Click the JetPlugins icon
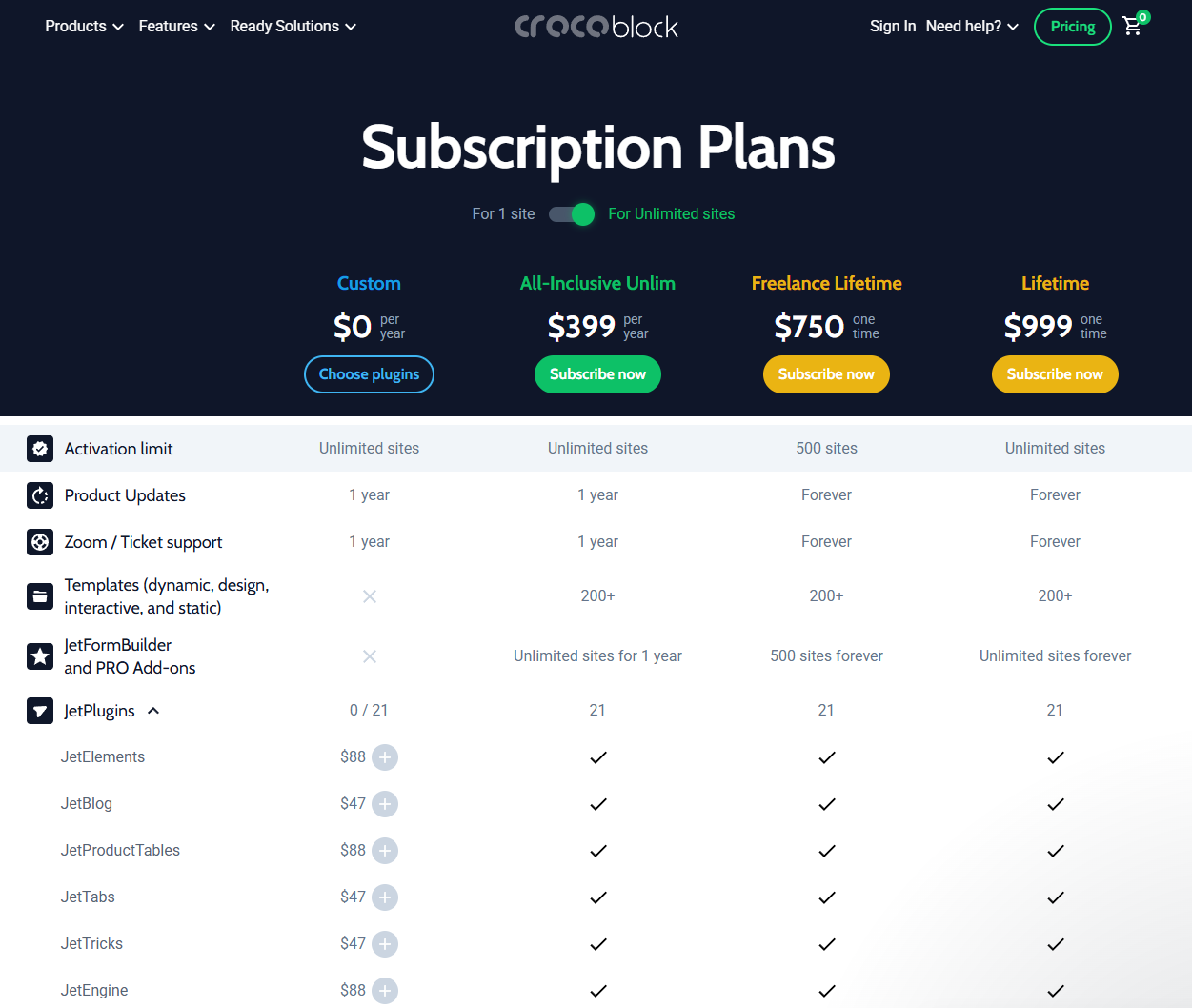Screen dimensions: 1192x1008 pyautogui.click(x=40, y=711)
